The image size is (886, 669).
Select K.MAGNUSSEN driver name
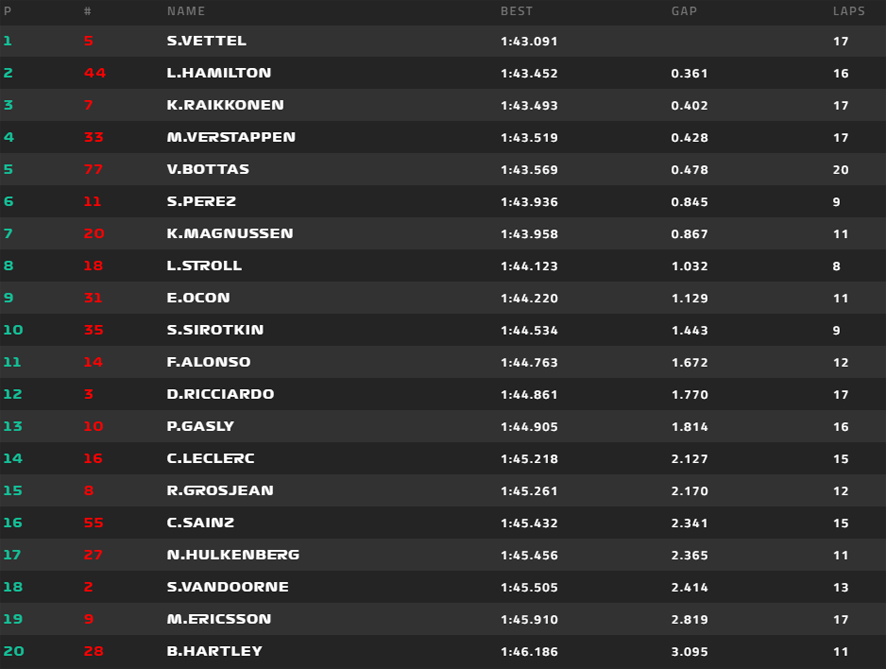click(x=229, y=234)
